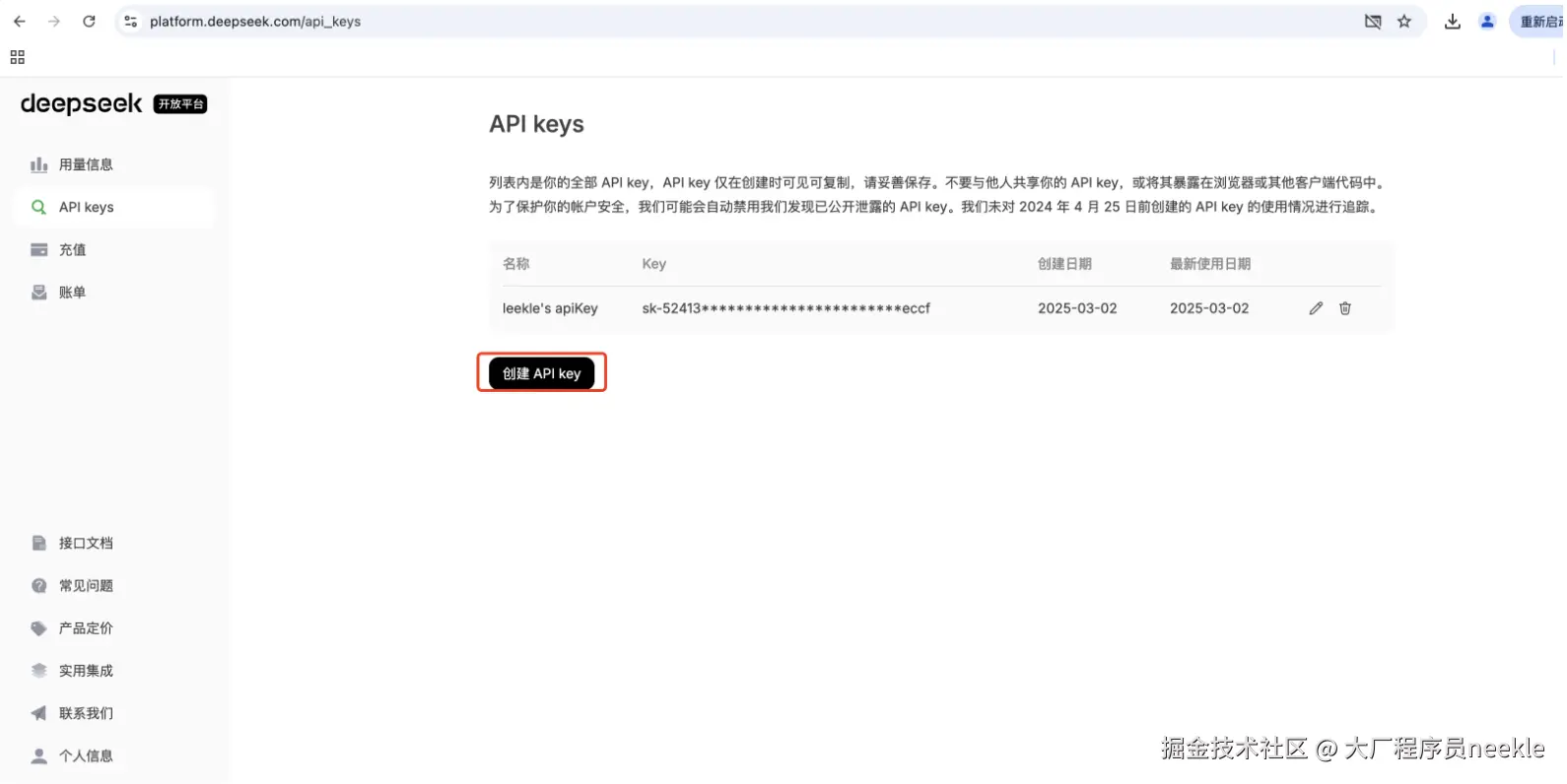Click the 账单 billing icon
Image resolution: width=1567 pixels, height=784 pixels.
(x=39, y=293)
